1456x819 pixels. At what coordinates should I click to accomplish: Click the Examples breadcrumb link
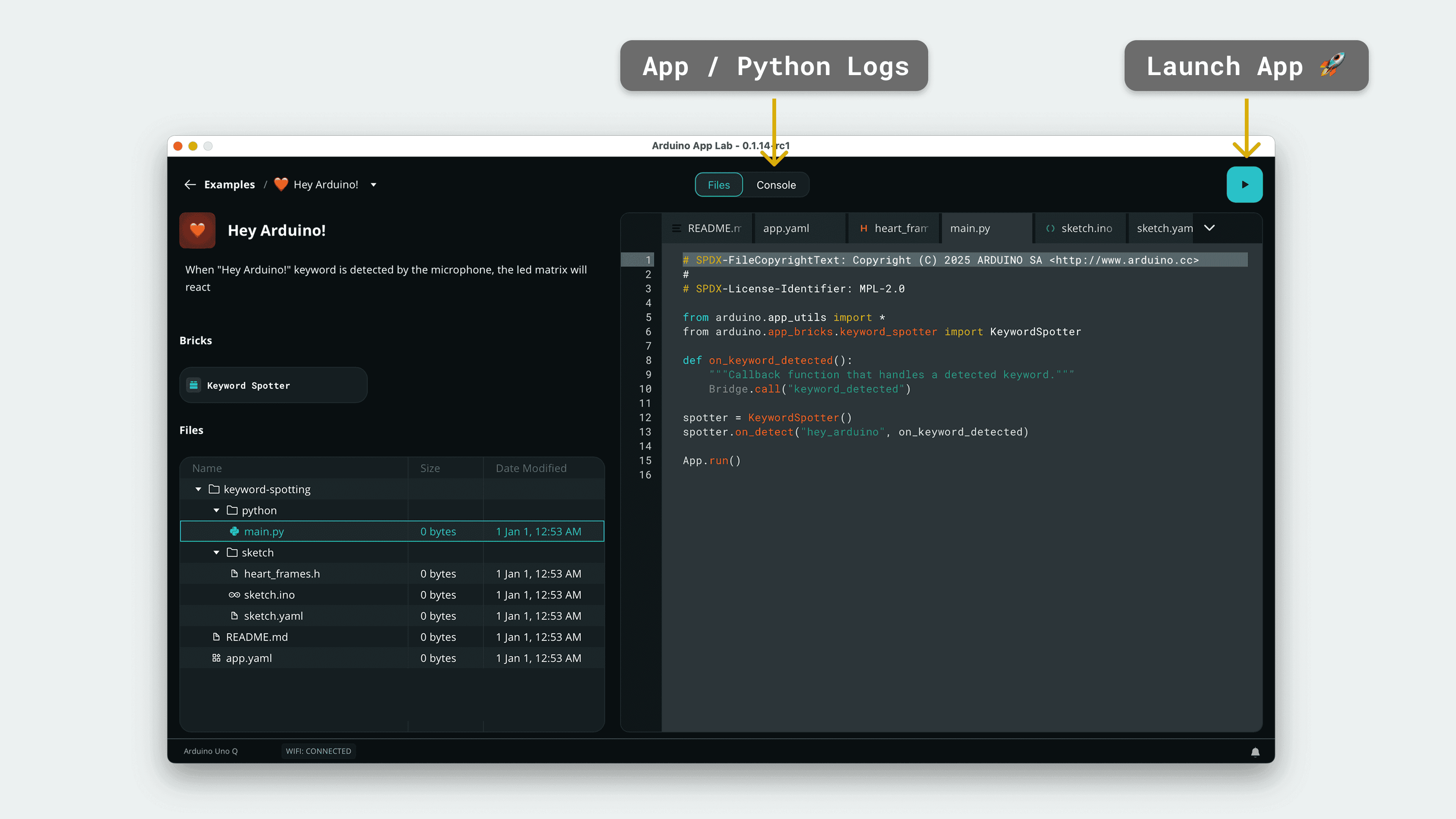tap(229, 184)
